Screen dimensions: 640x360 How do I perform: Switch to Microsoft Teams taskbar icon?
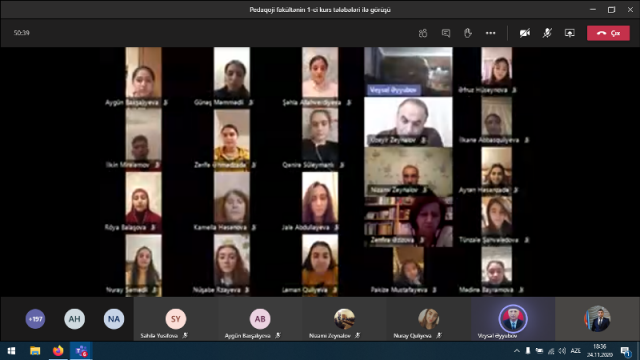click(81, 351)
